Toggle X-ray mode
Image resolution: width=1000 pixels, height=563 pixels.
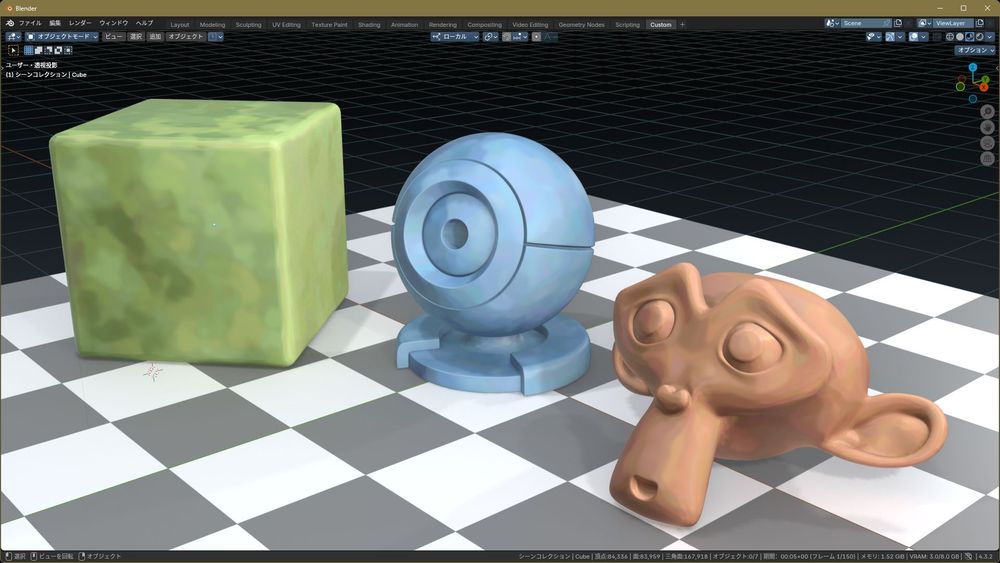click(x=937, y=36)
